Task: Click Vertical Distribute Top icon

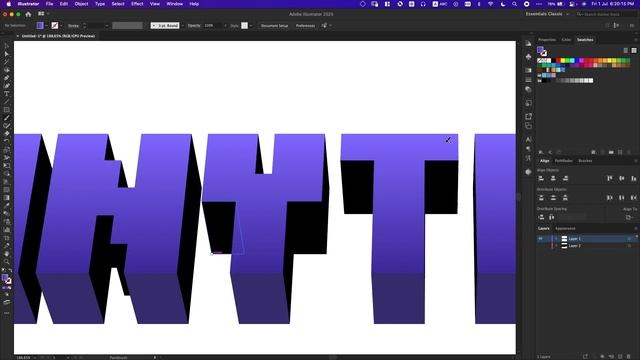Action: pos(541,198)
